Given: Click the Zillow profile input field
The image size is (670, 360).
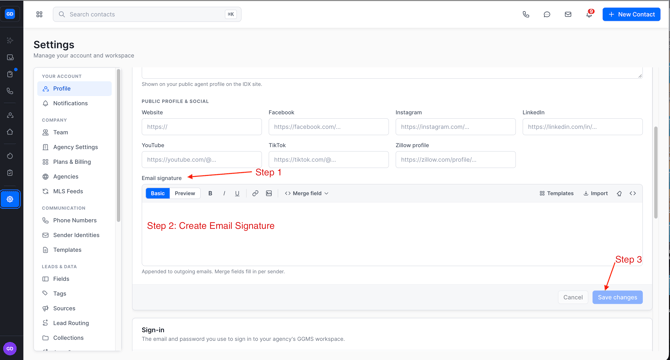Looking at the screenshot, I should (x=455, y=160).
